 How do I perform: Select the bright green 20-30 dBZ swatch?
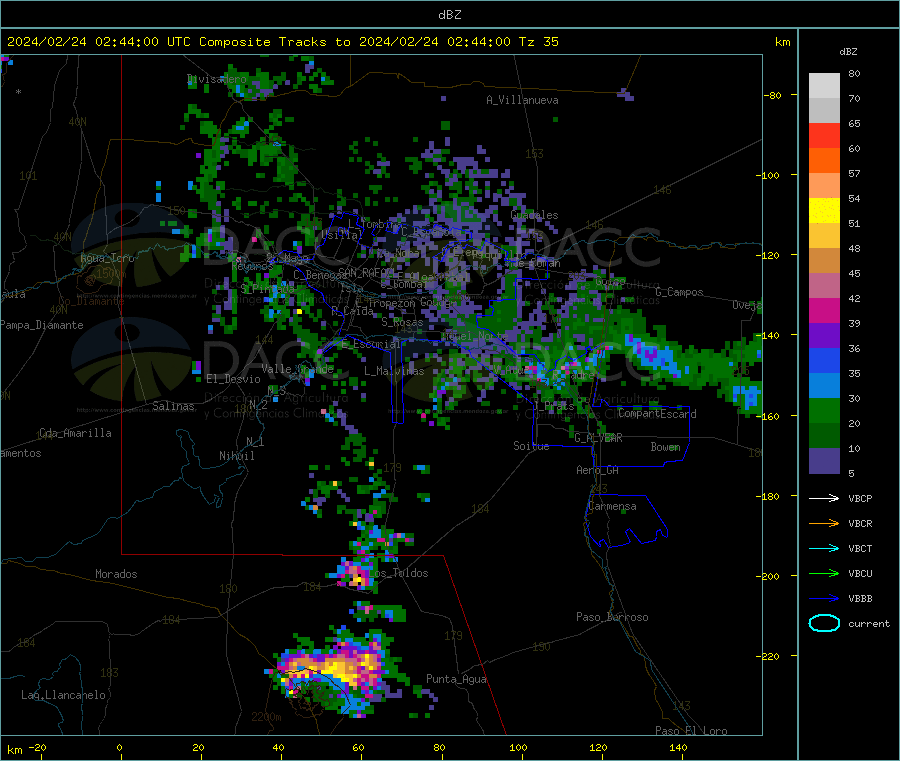point(824,411)
